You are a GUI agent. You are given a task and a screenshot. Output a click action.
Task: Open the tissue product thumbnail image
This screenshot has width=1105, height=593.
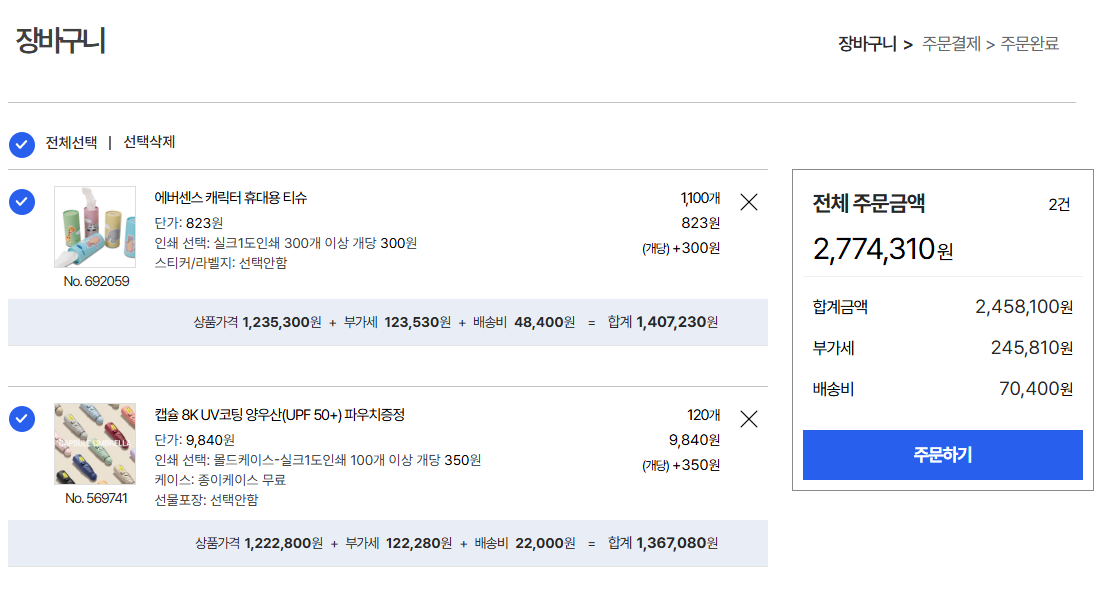(95, 227)
